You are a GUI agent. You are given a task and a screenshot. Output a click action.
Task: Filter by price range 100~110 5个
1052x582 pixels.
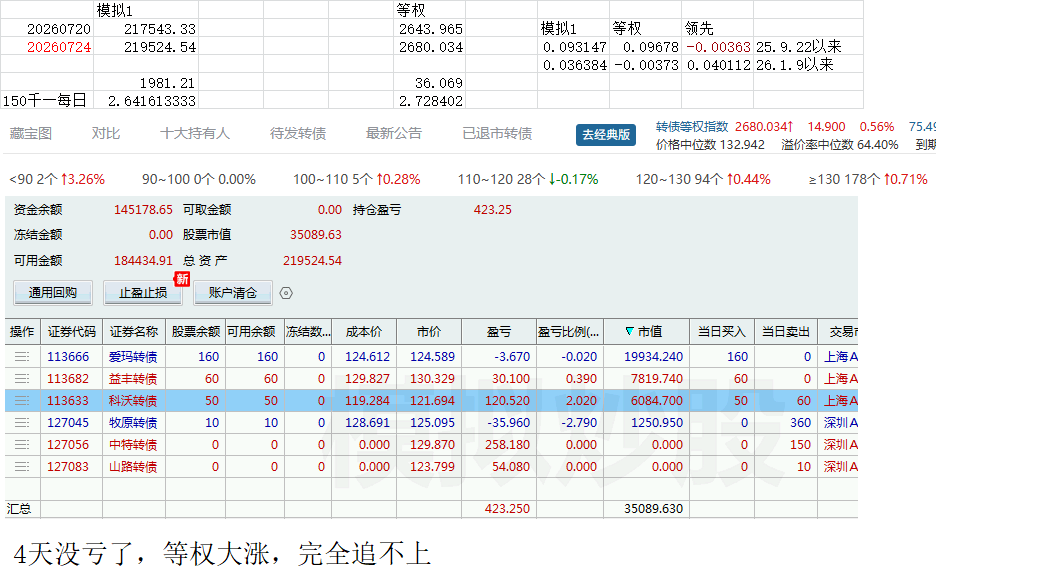click(356, 180)
